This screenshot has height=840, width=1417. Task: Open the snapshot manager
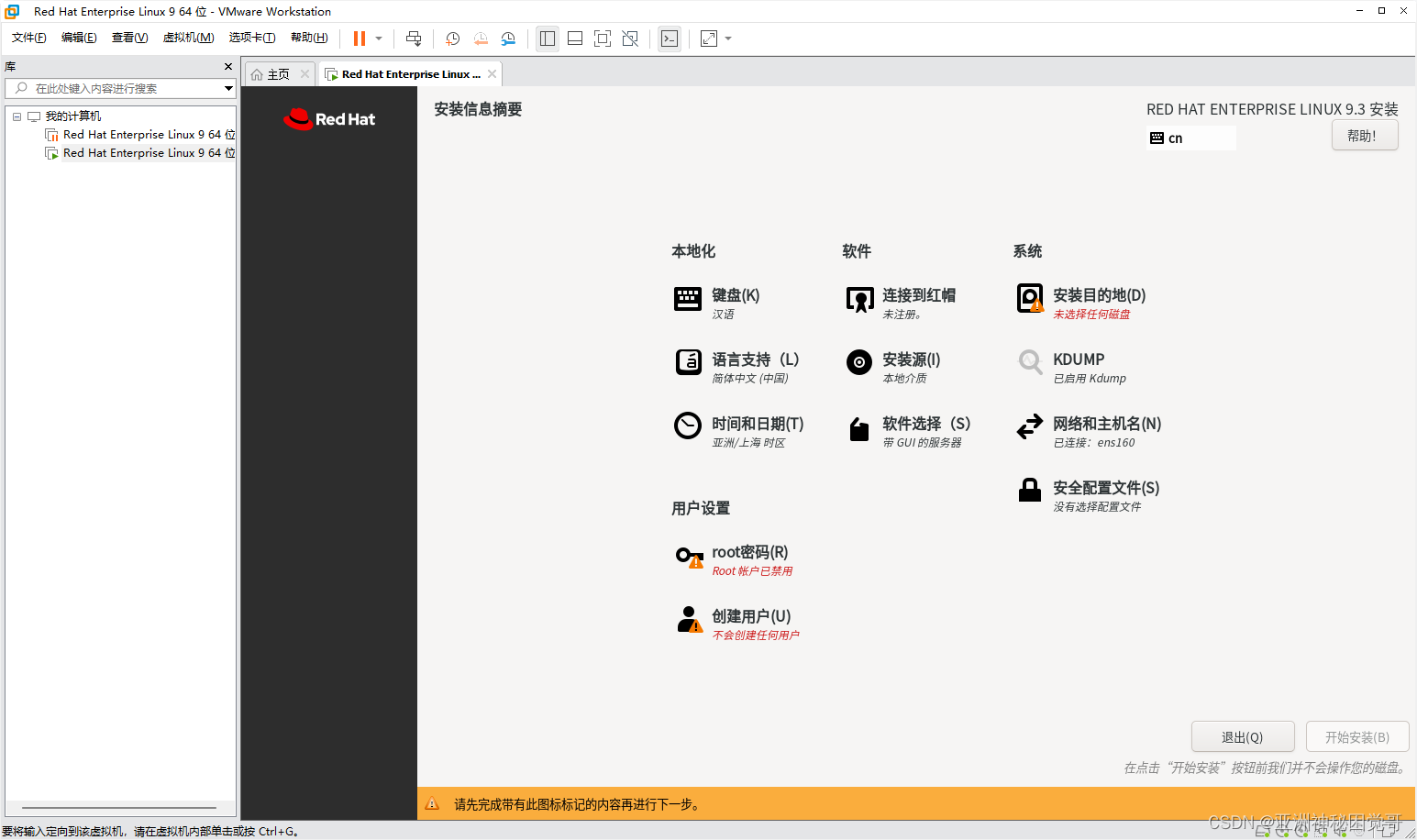508,39
